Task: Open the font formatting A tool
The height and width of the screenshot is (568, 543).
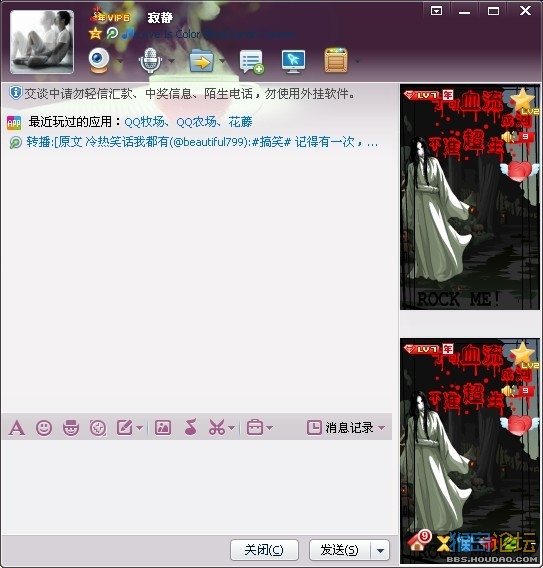Action: click(x=17, y=428)
